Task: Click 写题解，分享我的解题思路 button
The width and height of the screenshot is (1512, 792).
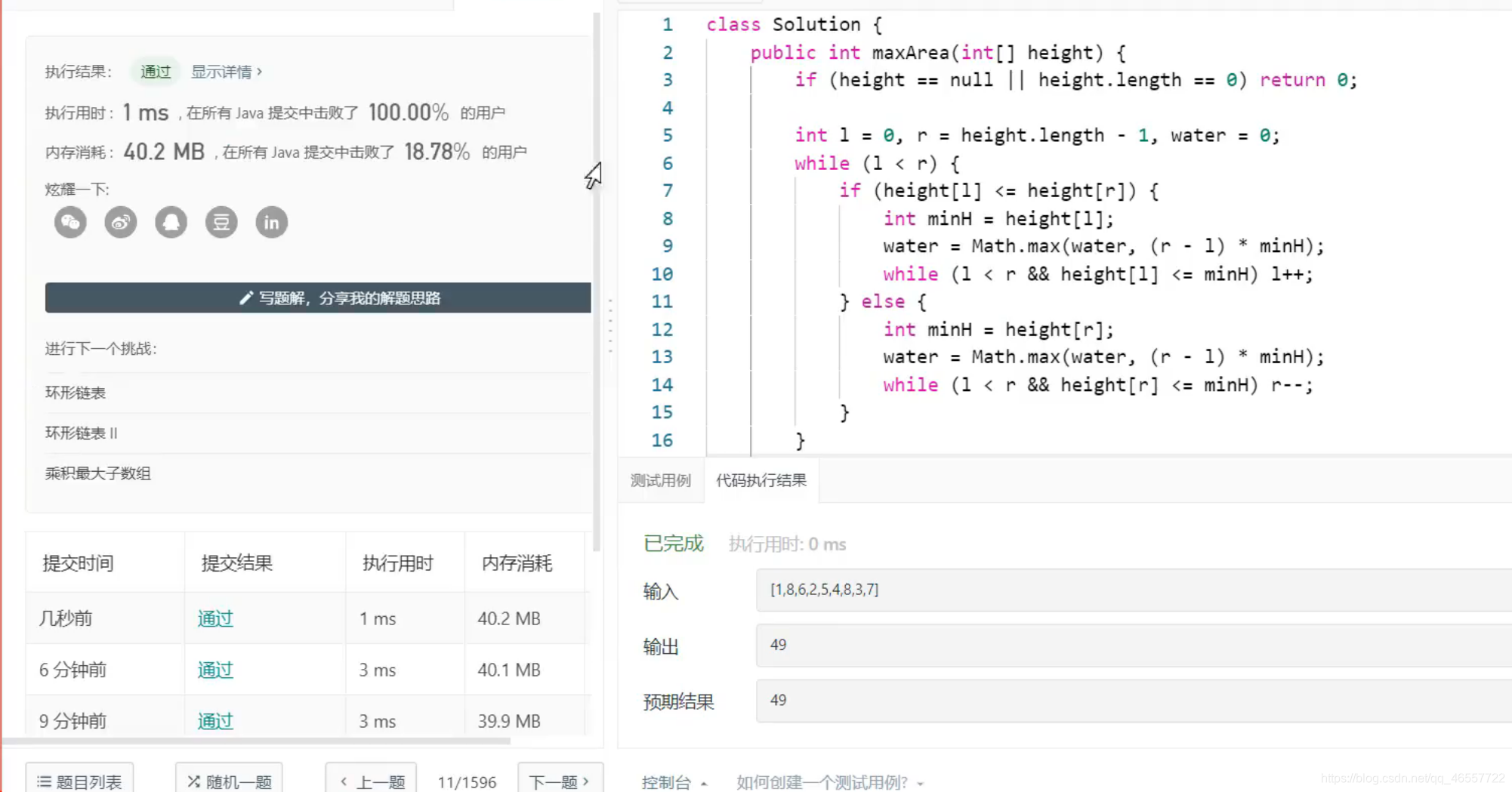Action: (x=318, y=297)
